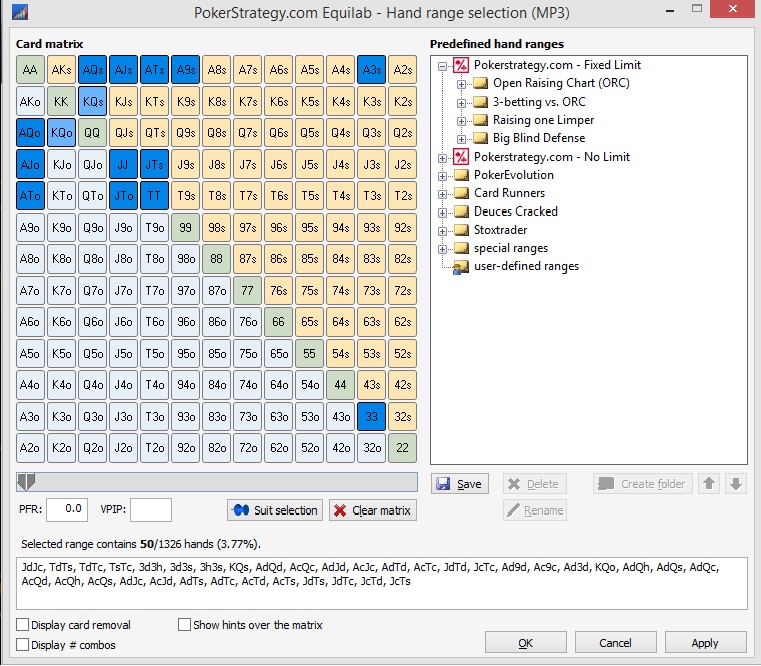This screenshot has height=666, width=761.
Task: Click the Card Runners folder icon
Action: click(x=461, y=193)
